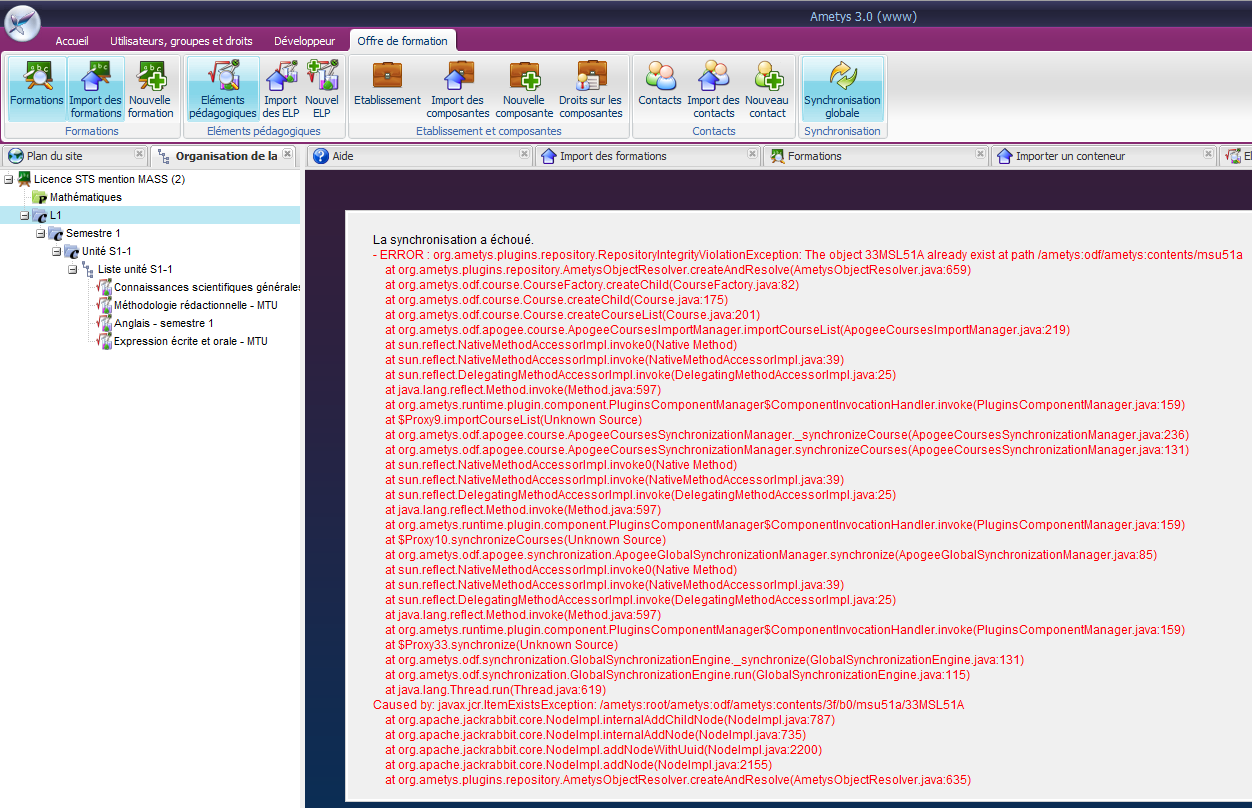Click the 'Caused by: javax.jcr.ItemExistsException' line
The height and width of the screenshot is (808, 1252).
[x=668, y=705]
